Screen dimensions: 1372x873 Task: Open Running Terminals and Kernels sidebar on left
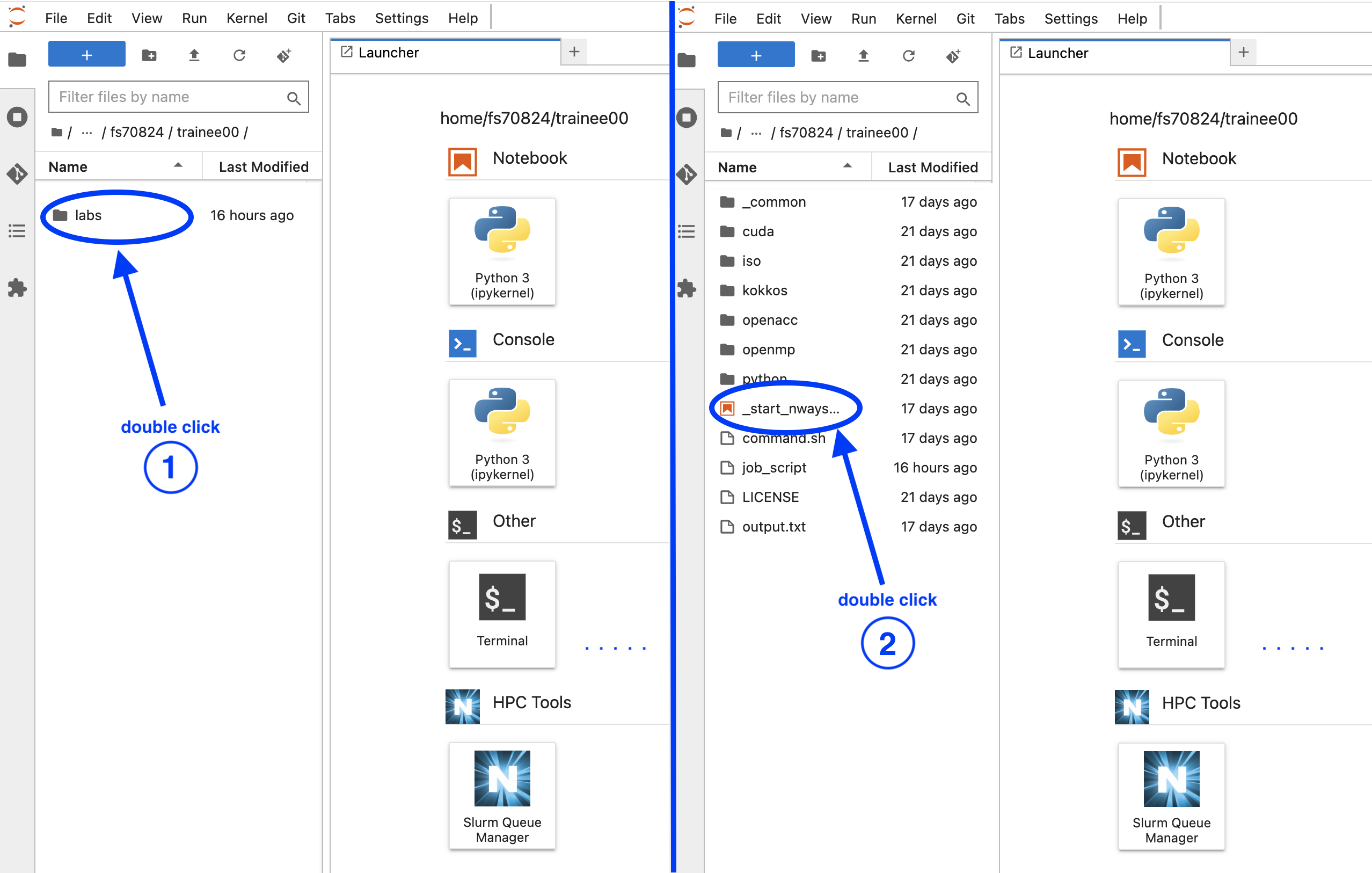click(17, 118)
